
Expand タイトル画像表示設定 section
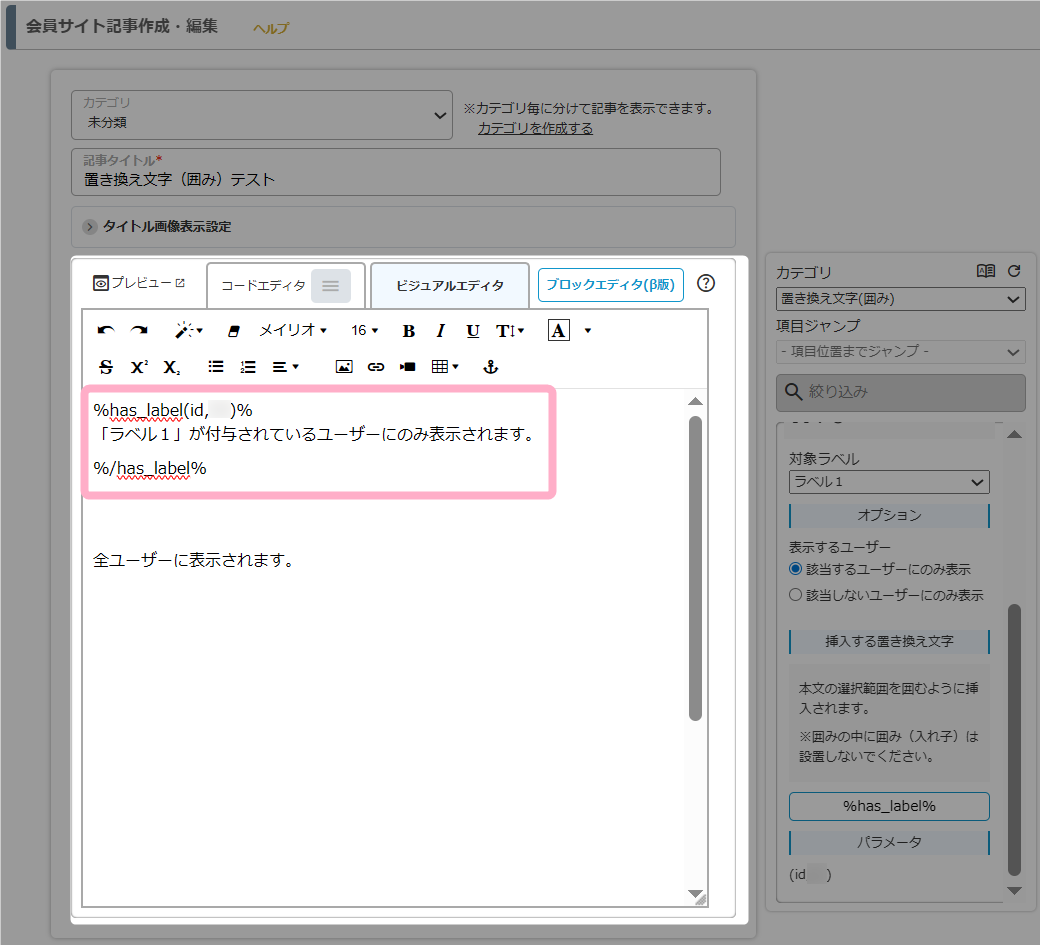[91, 227]
